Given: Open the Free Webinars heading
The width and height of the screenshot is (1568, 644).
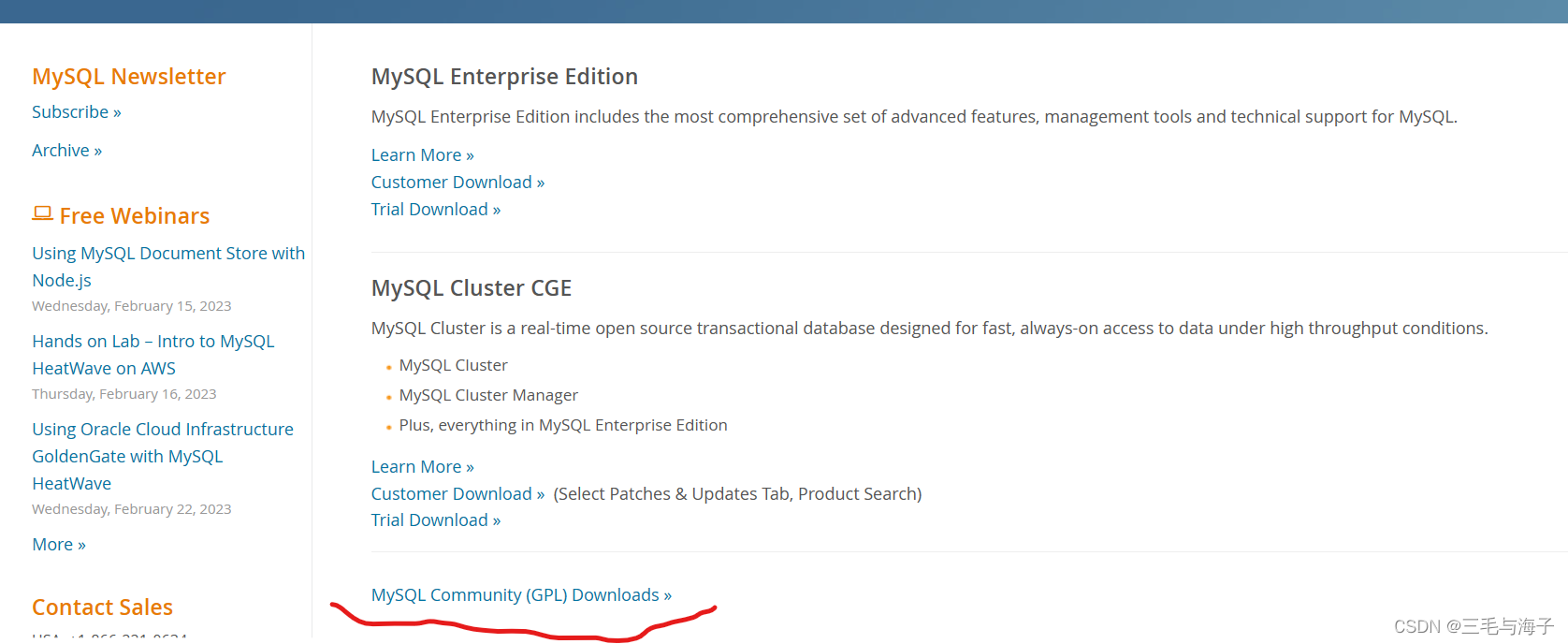Looking at the screenshot, I should [x=135, y=216].
